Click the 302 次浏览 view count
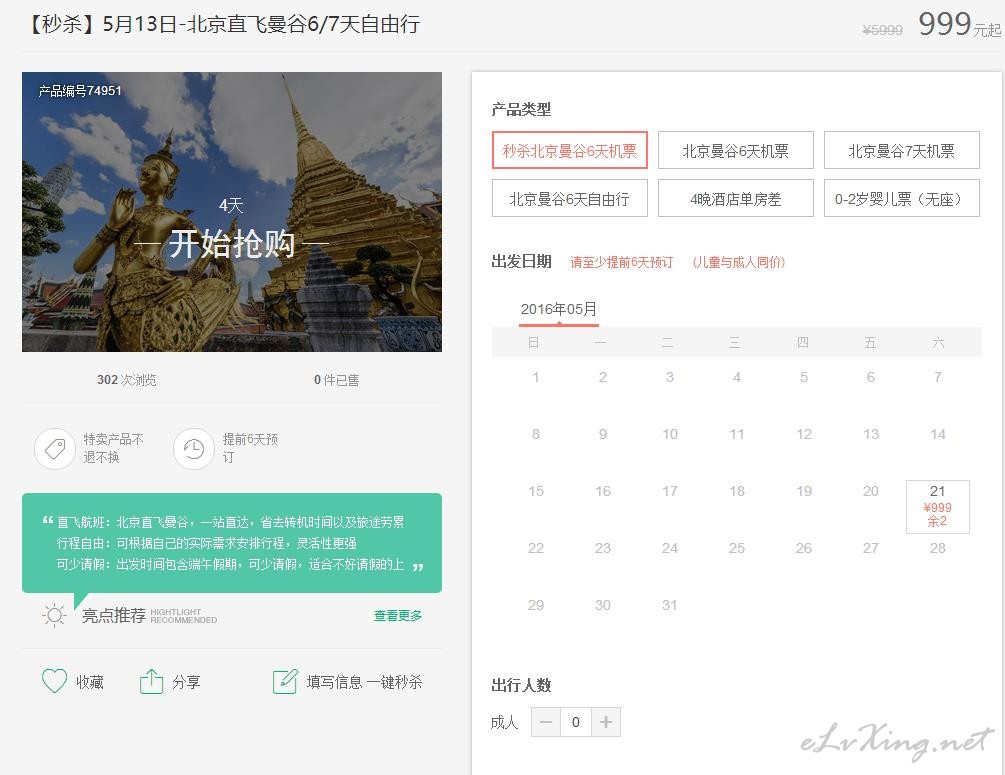This screenshot has width=1005, height=775. [x=127, y=380]
